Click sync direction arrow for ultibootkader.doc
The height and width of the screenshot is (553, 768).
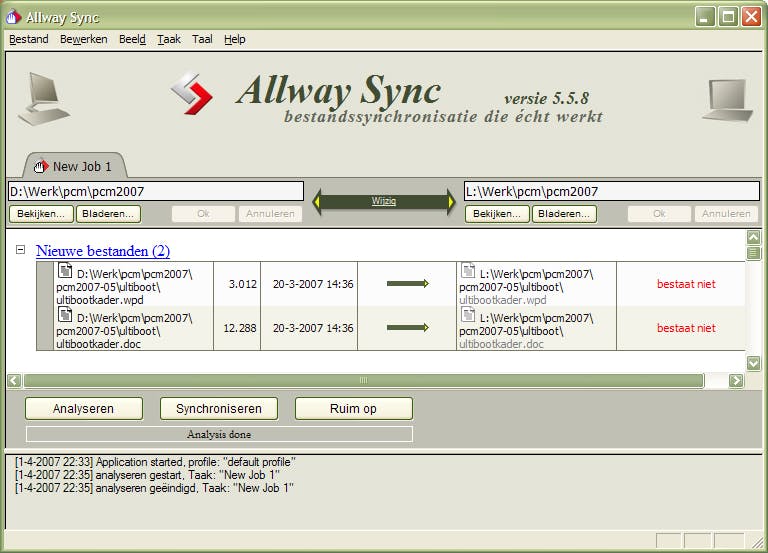(408, 328)
